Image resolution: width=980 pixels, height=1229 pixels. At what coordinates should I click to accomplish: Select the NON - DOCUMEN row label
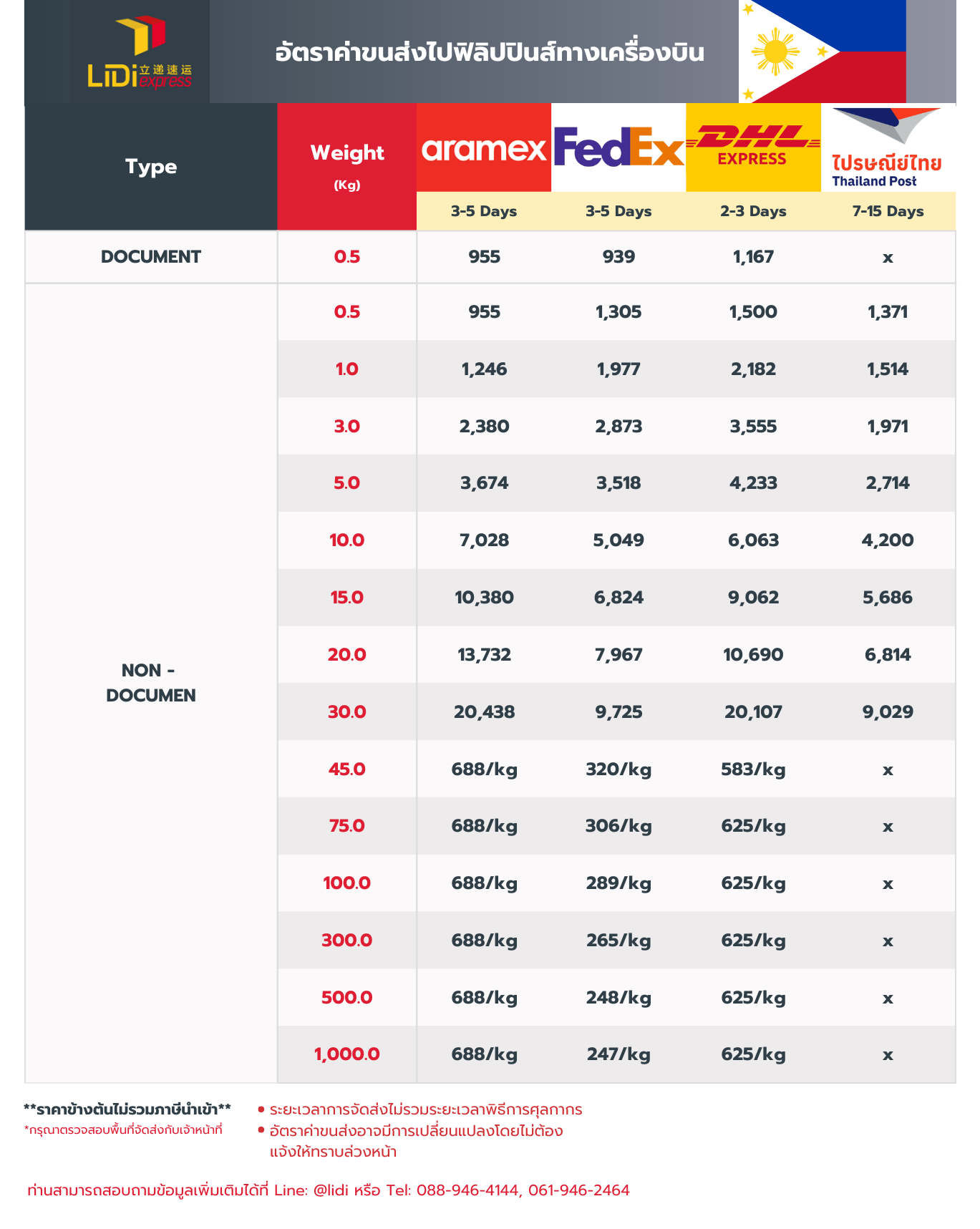pyautogui.click(x=151, y=683)
